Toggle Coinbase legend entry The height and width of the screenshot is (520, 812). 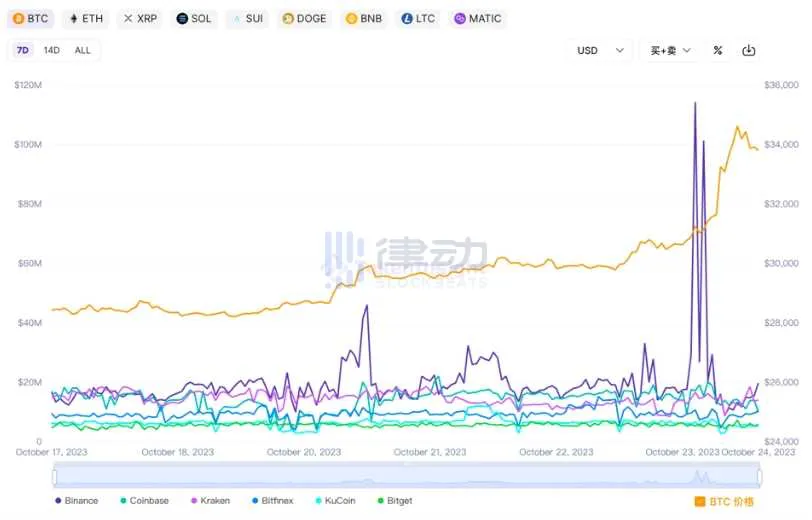(144, 500)
